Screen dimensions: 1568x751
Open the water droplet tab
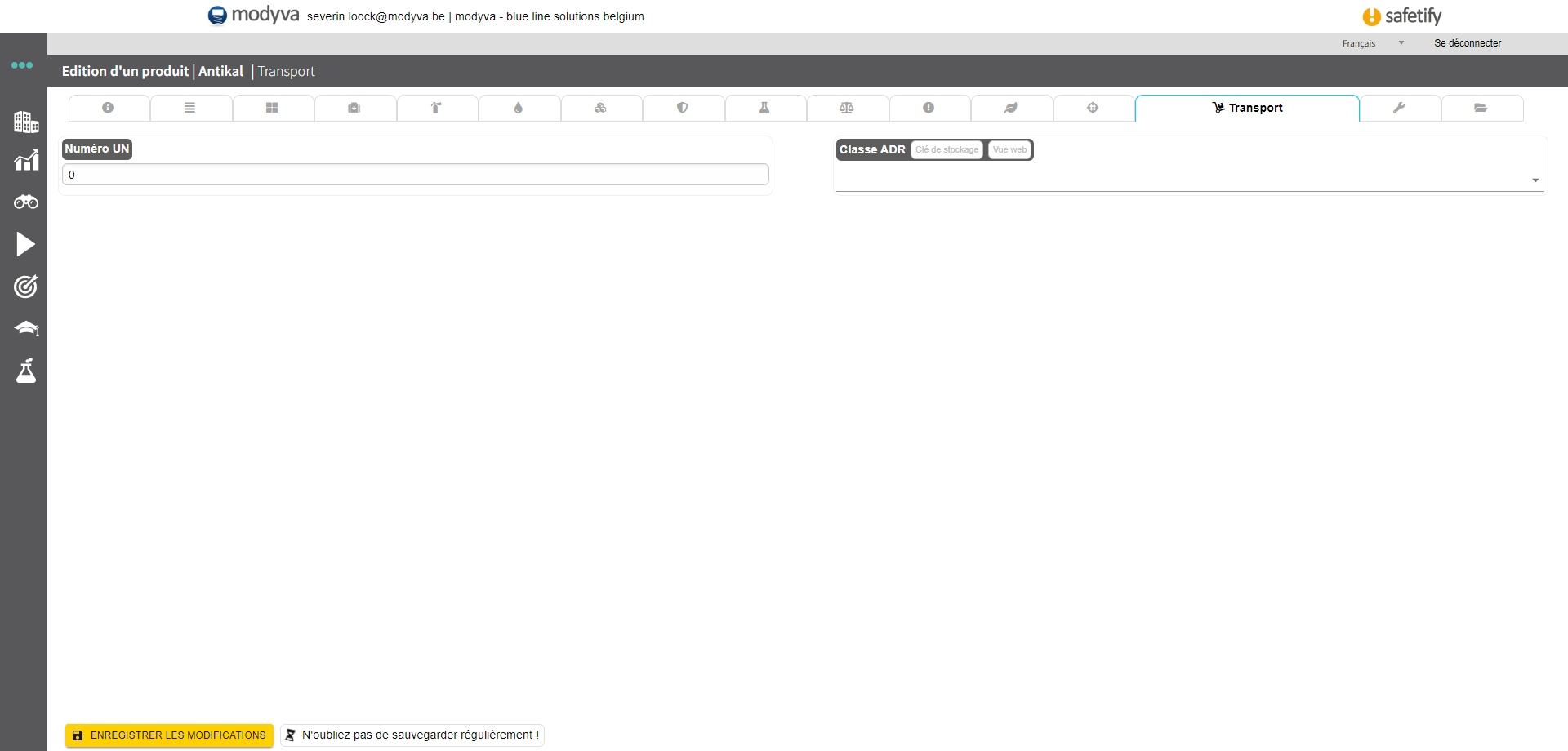[x=519, y=108]
